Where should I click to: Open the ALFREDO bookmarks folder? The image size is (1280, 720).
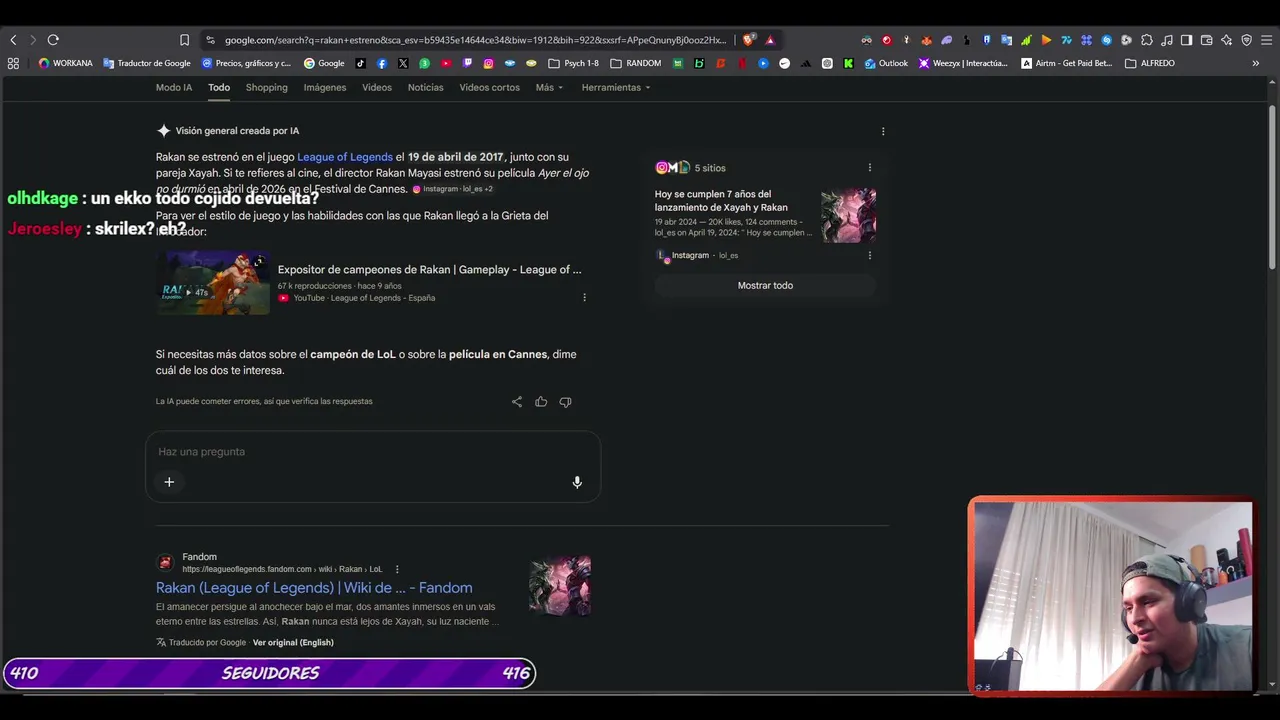(x=1150, y=63)
